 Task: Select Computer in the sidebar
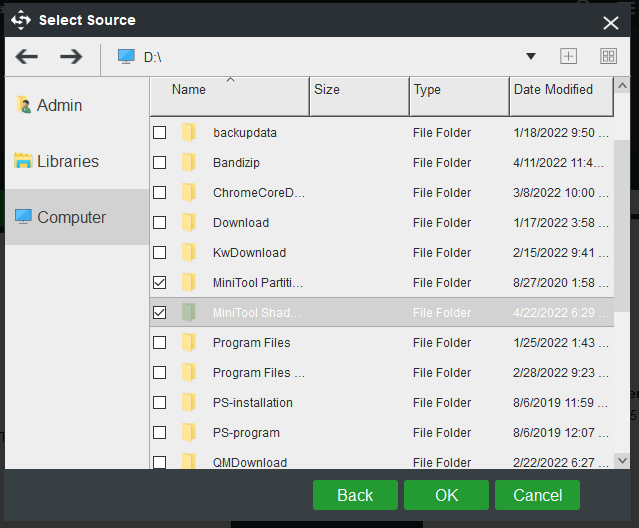click(x=77, y=217)
